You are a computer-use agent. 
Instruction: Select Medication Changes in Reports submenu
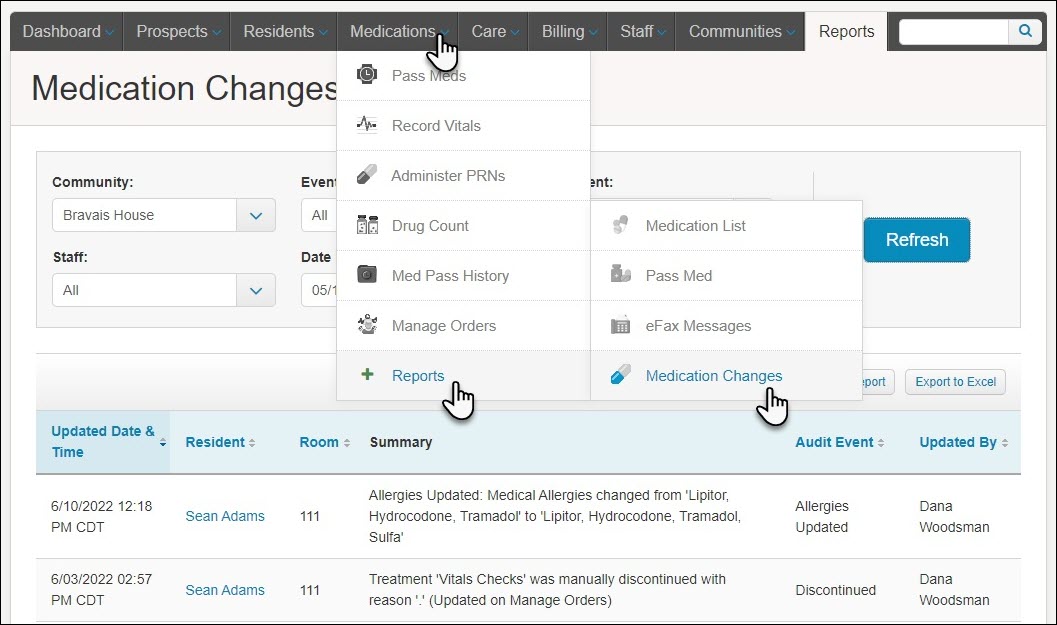713,376
